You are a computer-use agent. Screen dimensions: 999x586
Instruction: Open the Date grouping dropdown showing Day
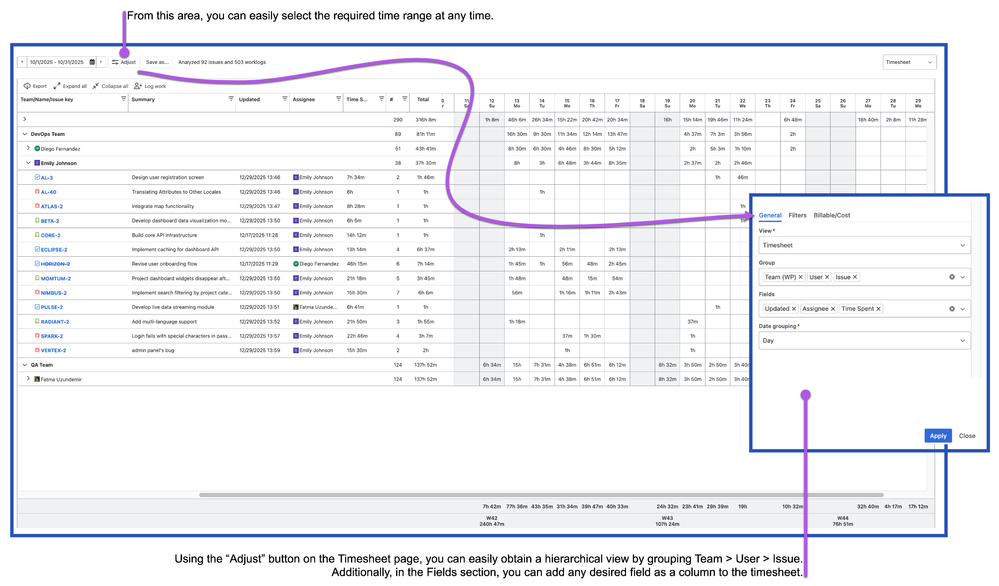pos(864,341)
